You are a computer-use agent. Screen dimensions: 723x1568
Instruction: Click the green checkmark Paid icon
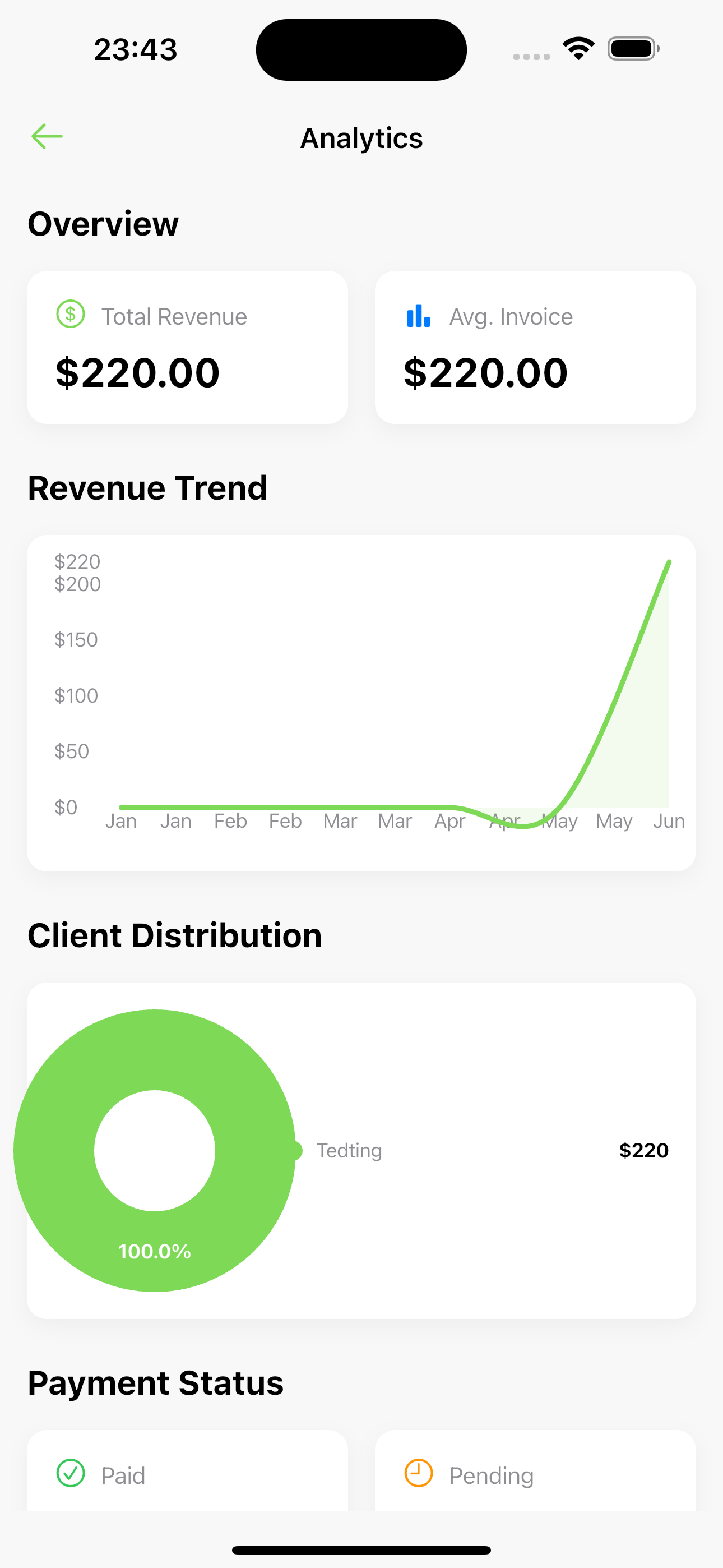(x=71, y=1474)
